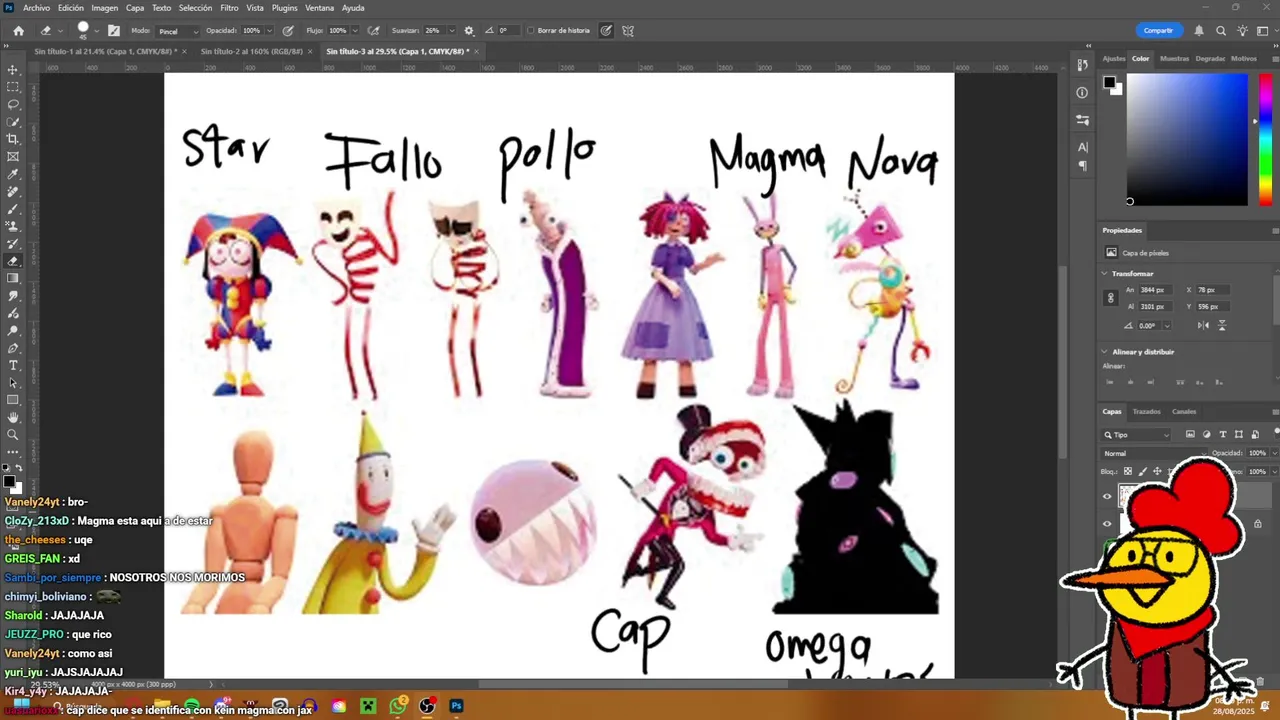Open the Flujo percentage dropdown arrow

(355, 31)
